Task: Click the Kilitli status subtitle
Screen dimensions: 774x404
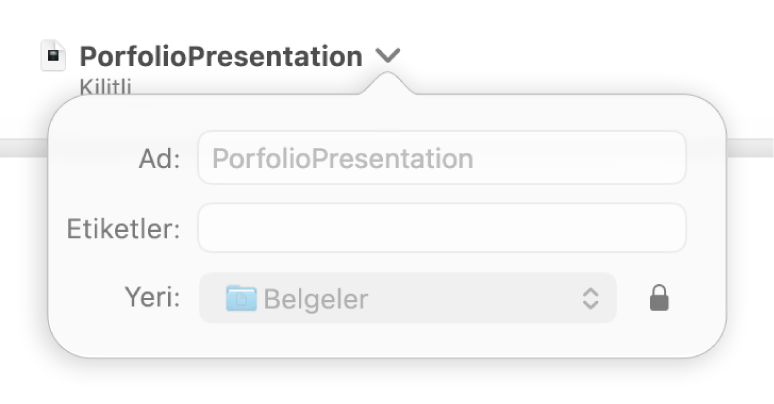Action: 105,87
